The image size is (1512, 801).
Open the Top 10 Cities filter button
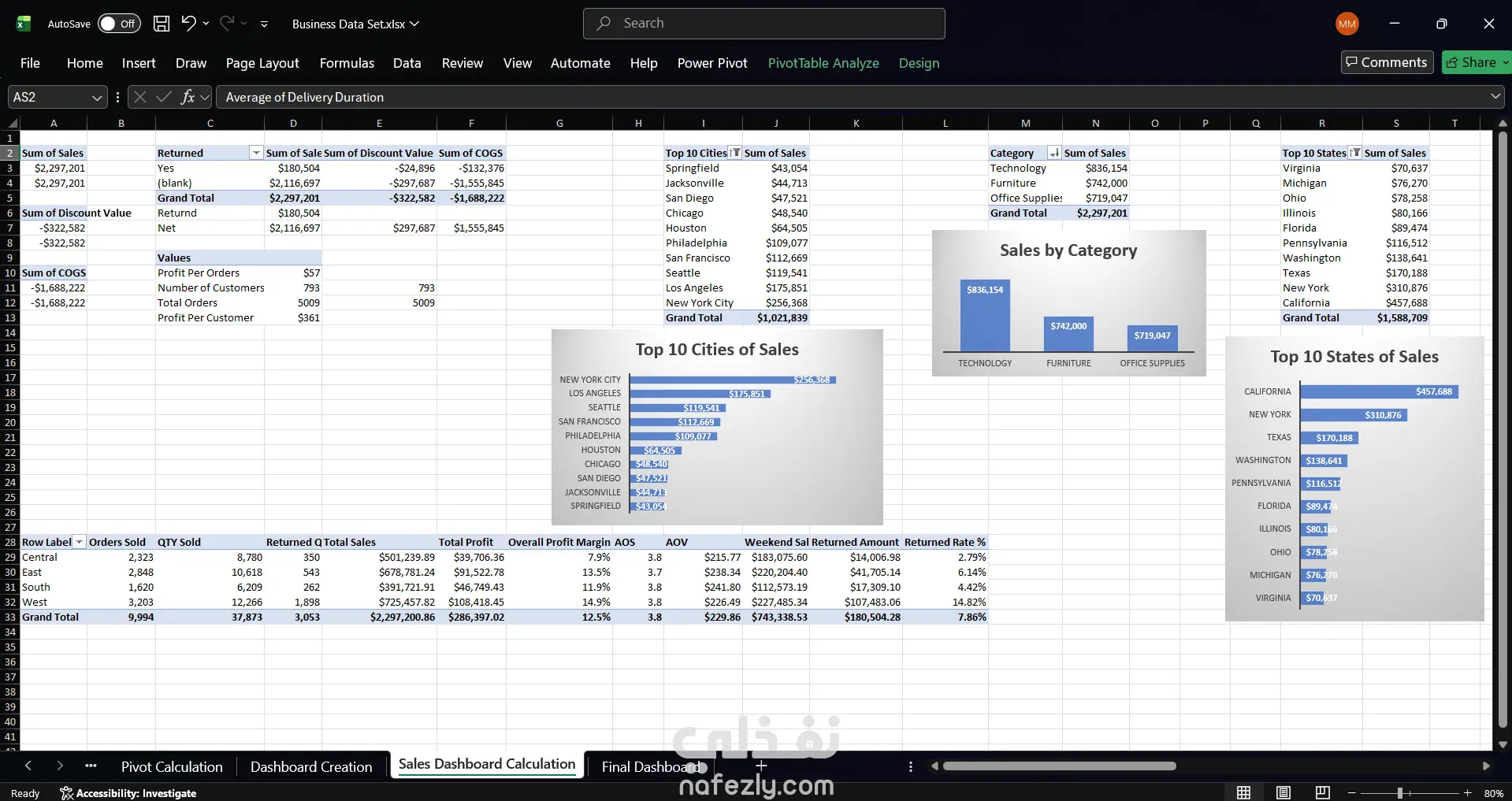[735, 153]
